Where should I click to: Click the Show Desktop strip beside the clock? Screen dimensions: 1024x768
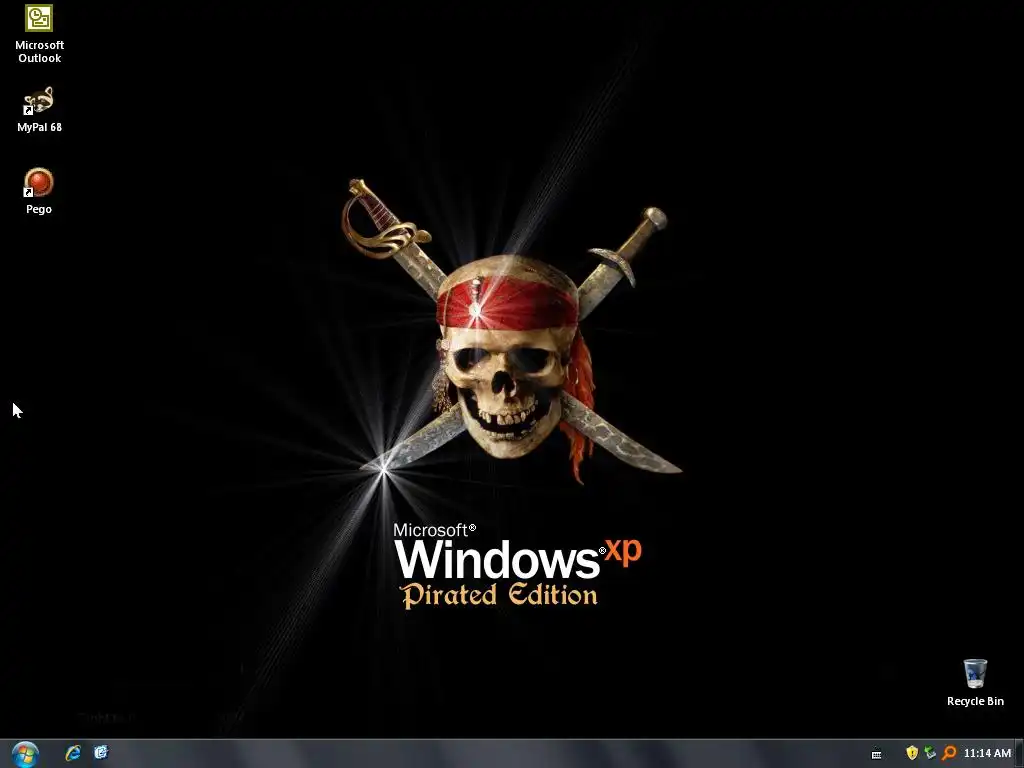(x=1019, y=754)
